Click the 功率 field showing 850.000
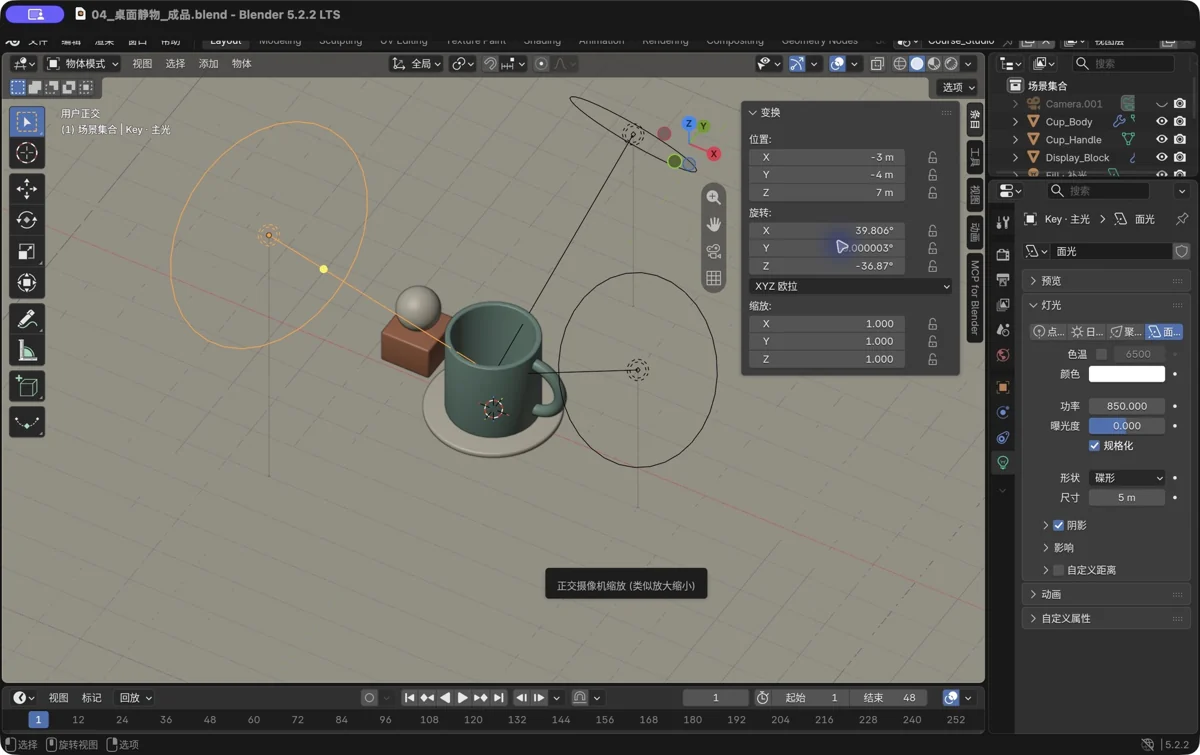Screen dimensions: 1200x755 [1127, 406]
